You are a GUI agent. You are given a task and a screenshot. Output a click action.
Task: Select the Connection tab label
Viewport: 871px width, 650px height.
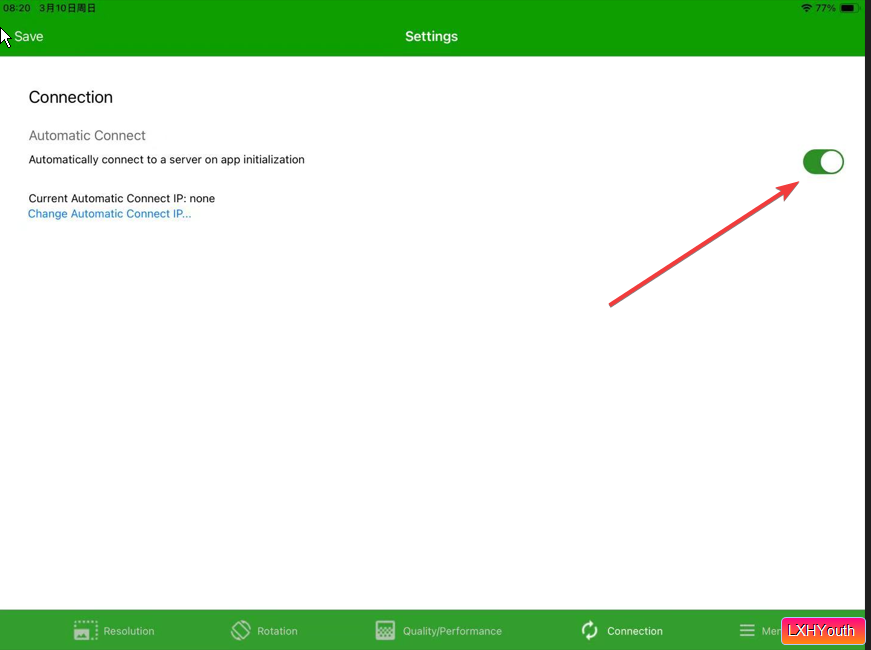click(x=635, y=631)
